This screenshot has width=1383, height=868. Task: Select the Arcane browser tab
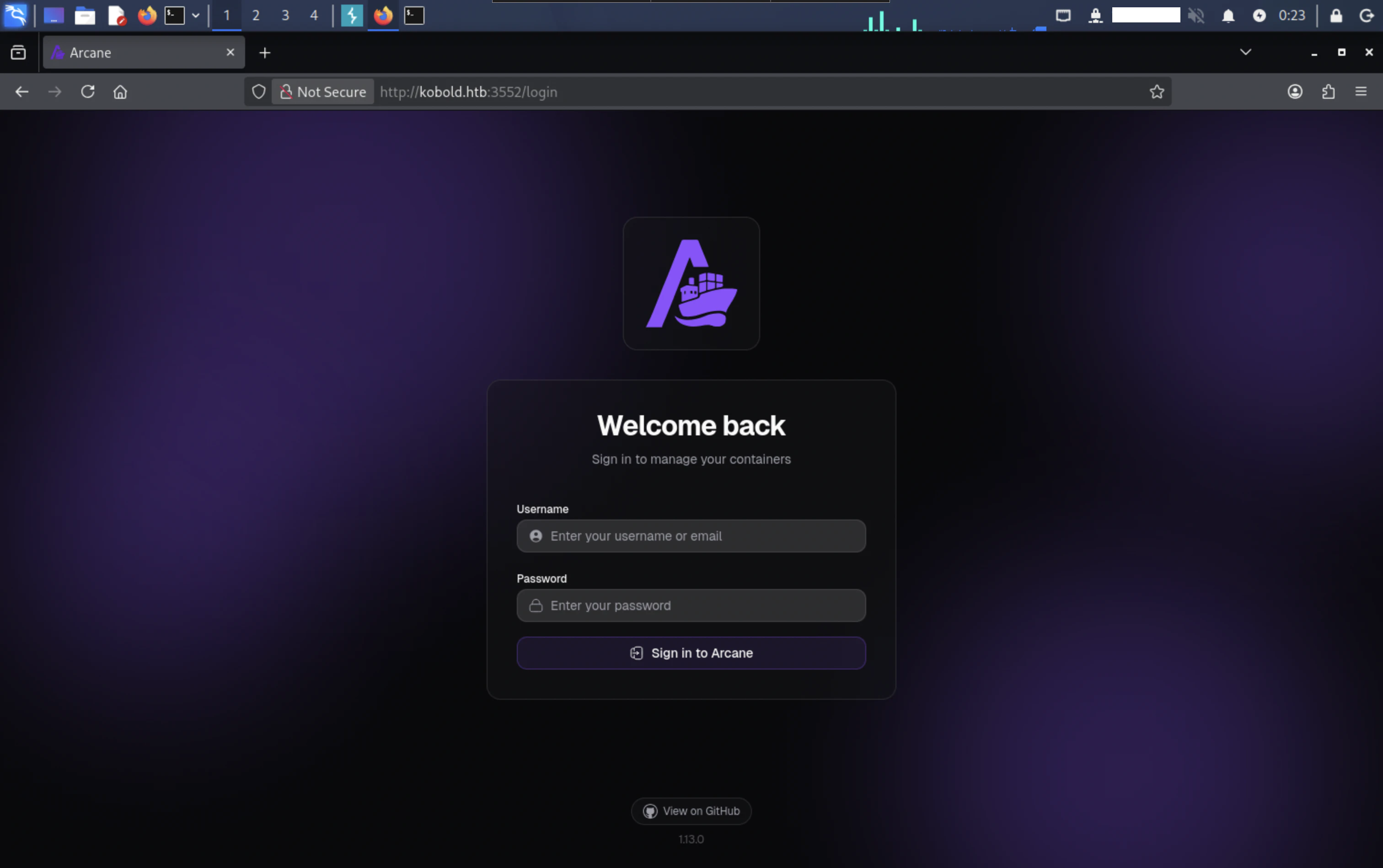click(144, 53)
